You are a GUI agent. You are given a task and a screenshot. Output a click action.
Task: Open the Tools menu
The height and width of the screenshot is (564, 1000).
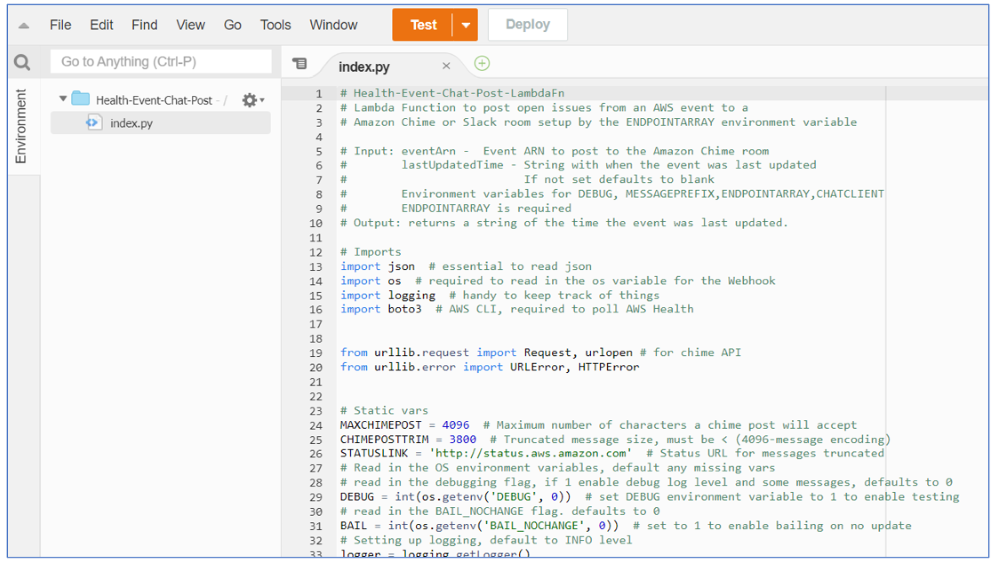coord(275,25)
